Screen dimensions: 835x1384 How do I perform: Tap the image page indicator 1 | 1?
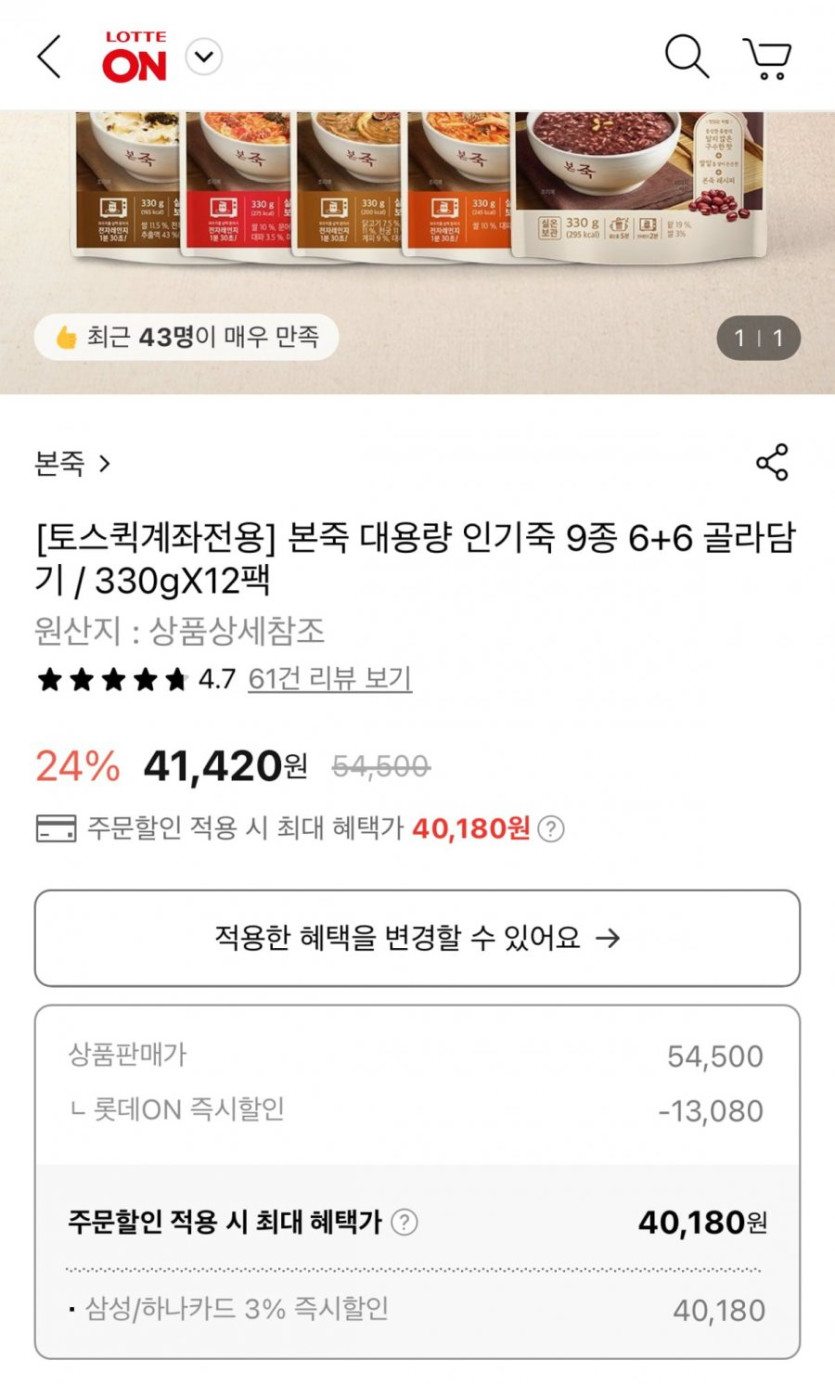758,339
